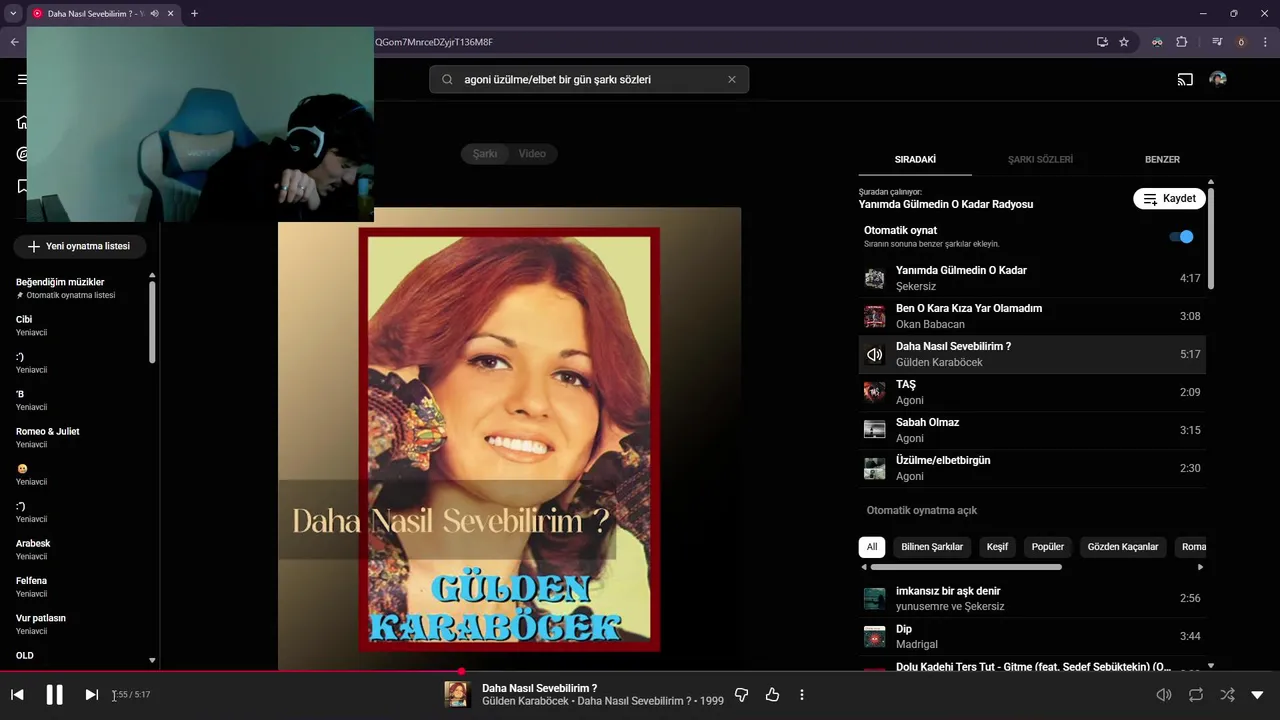Viewport: 1280px width, 720px height.
Task: Select the Gözden Kaçanlar chip
Action: 1123,547
